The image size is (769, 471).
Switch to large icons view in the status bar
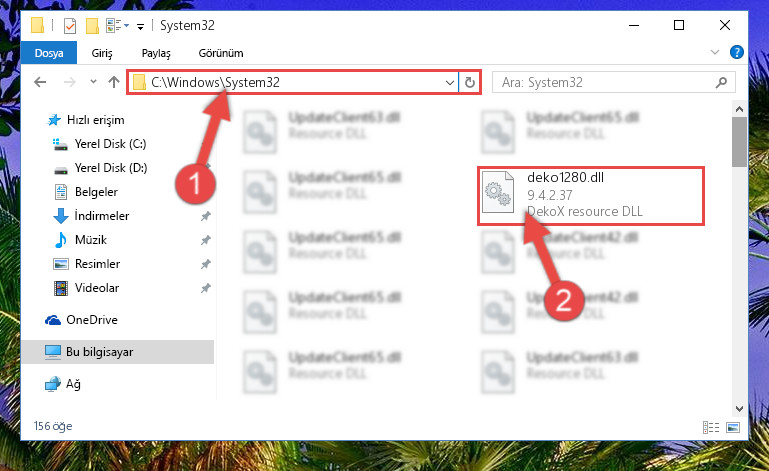click(x=733, y=427)
